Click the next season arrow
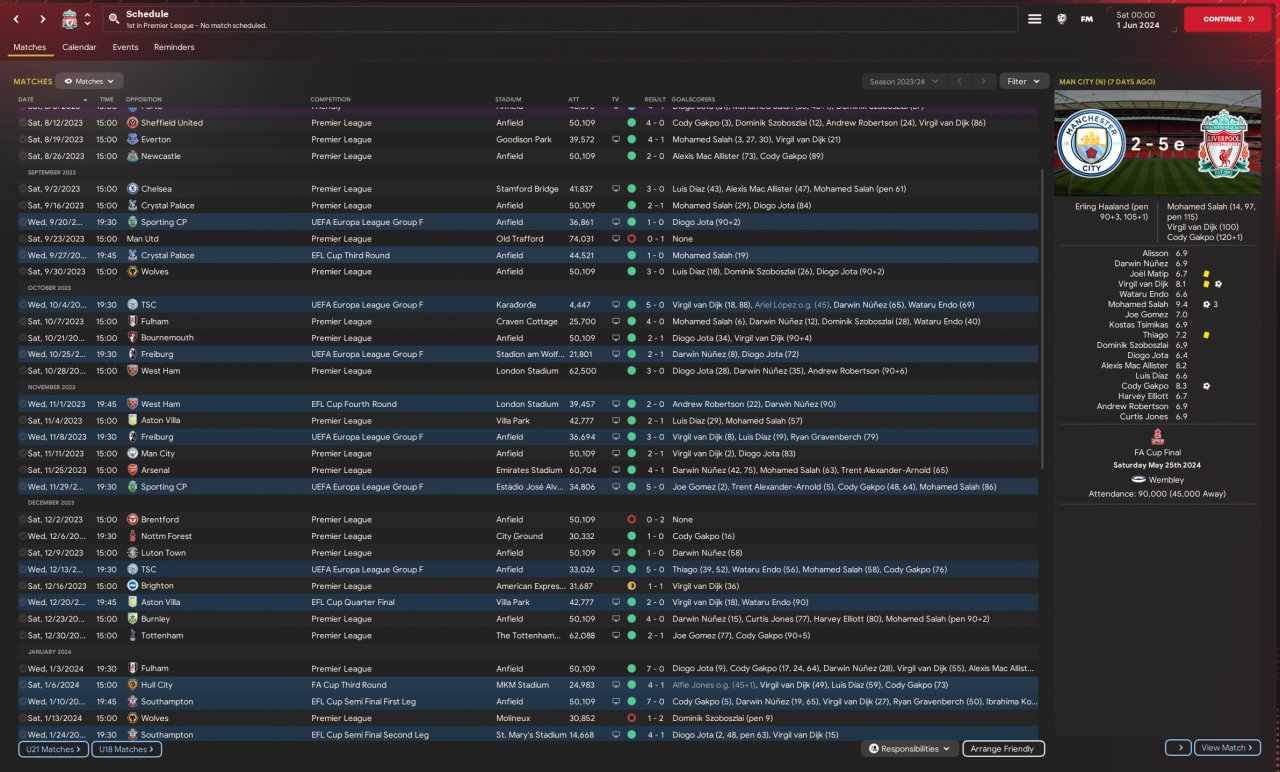Image resolution: width=1280 pixels, height=772 pixels. pos(984,81)
